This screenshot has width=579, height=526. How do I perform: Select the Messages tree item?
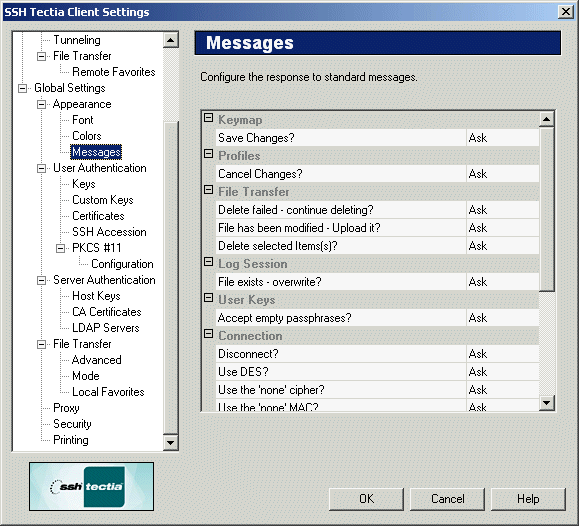coord(96,152)
